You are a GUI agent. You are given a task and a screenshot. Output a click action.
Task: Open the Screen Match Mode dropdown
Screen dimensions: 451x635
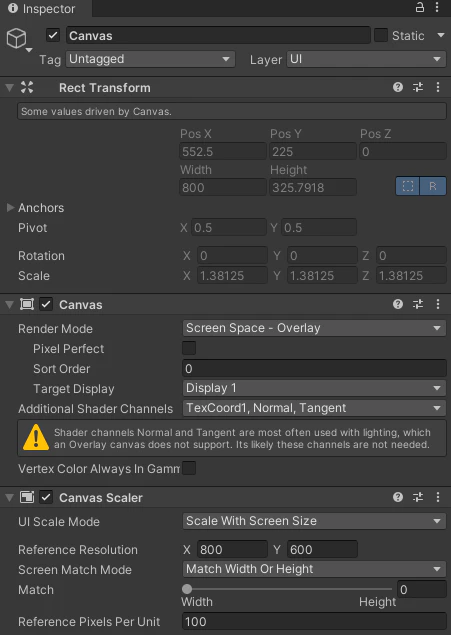point(314,569)
